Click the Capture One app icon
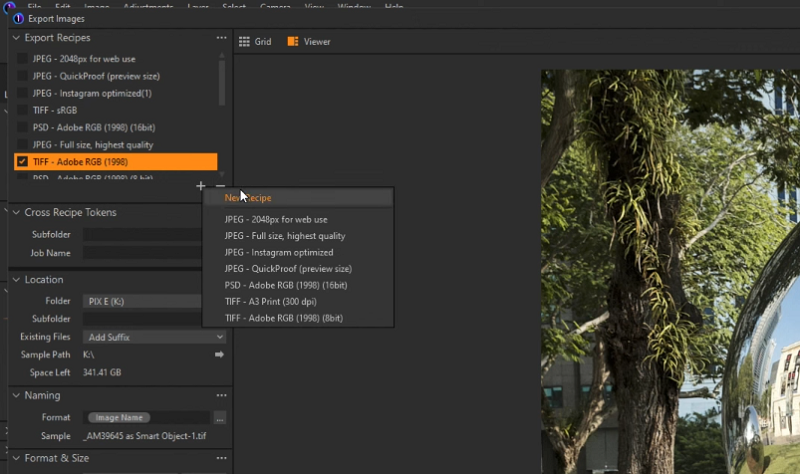The width and height of the screenshot is (800, 474). pos(18,19)
